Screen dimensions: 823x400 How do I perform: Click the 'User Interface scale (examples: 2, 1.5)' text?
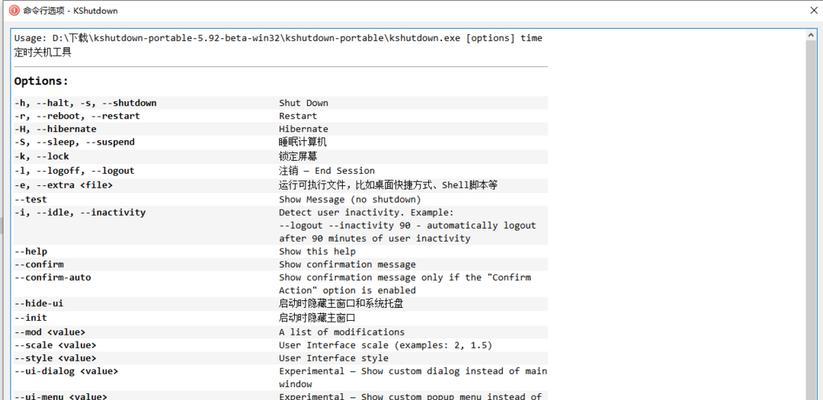coord(386,345)
